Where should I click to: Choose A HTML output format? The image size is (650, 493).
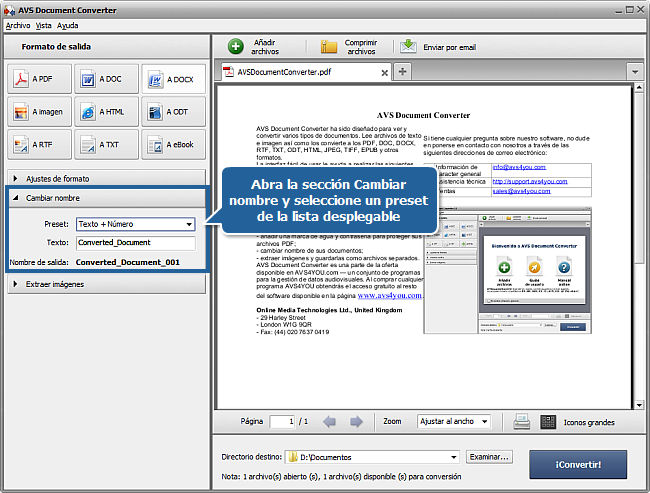point(106,112)
